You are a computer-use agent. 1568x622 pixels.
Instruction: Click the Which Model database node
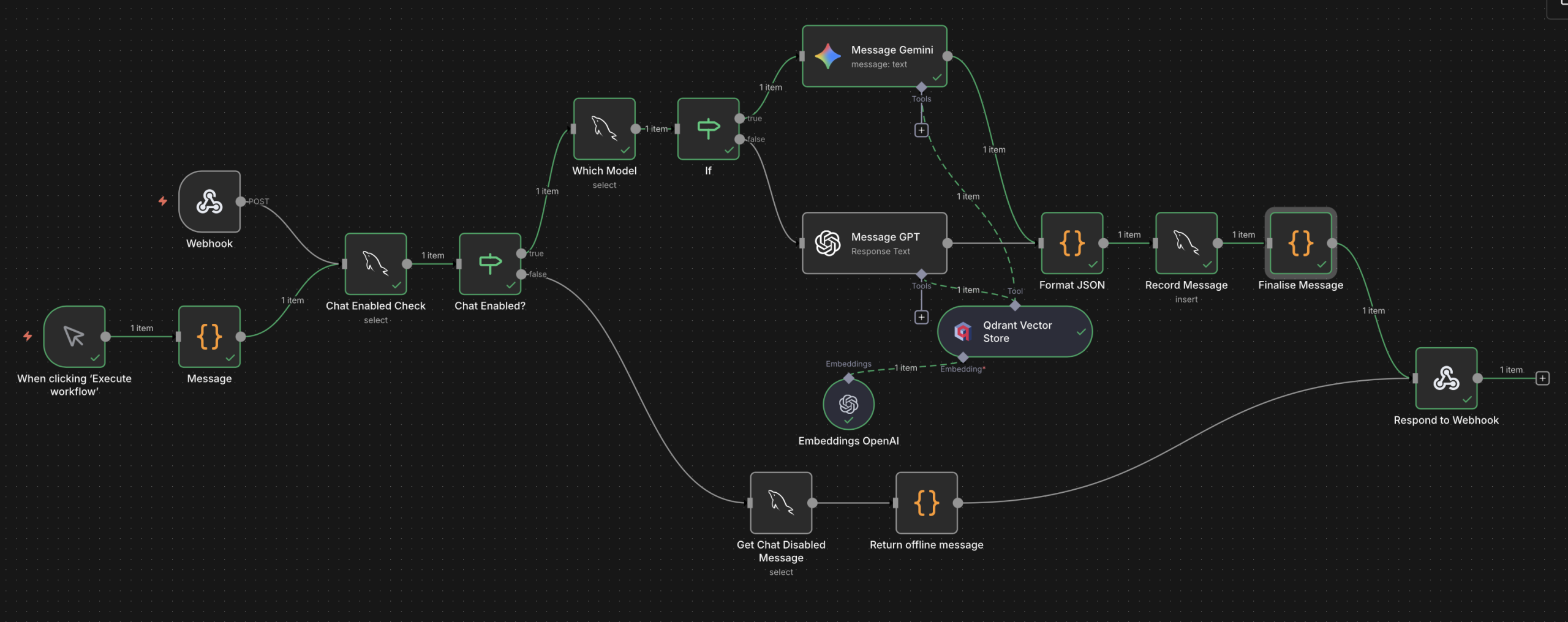click(x=604, y=129)
